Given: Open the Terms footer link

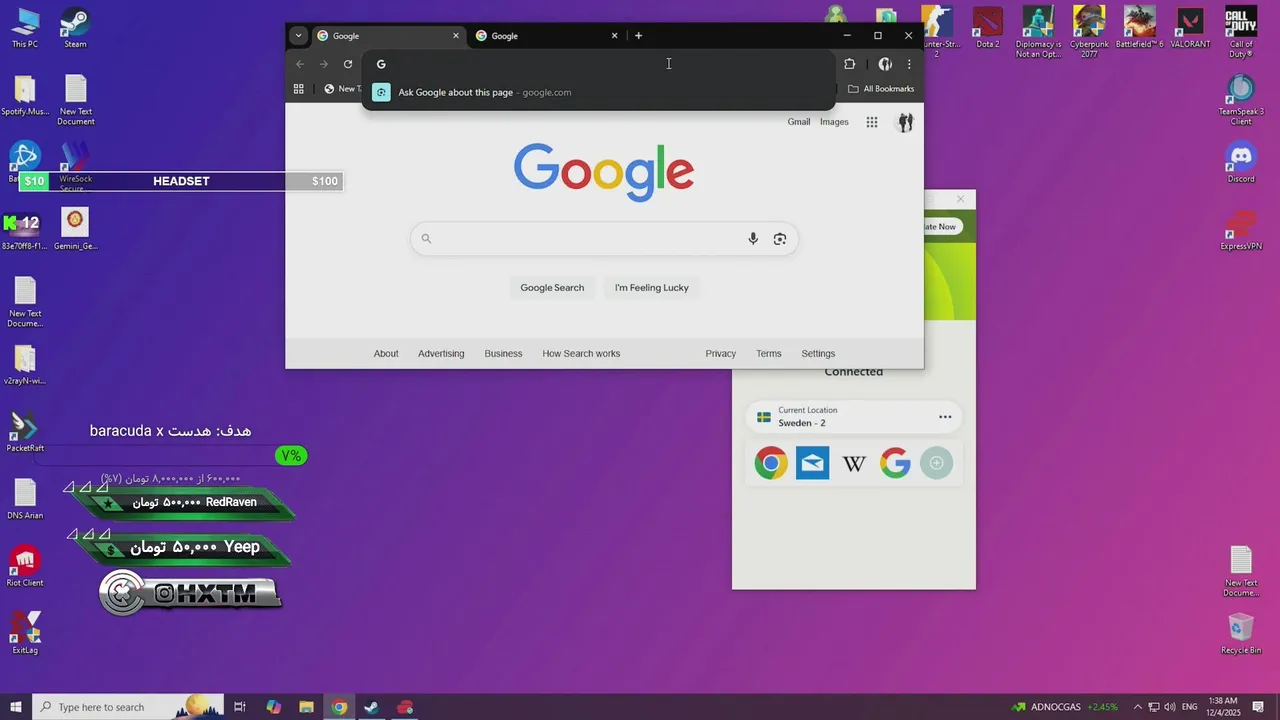Looking at the screenshot, I should pyautogui.click(x=769, y=354).
